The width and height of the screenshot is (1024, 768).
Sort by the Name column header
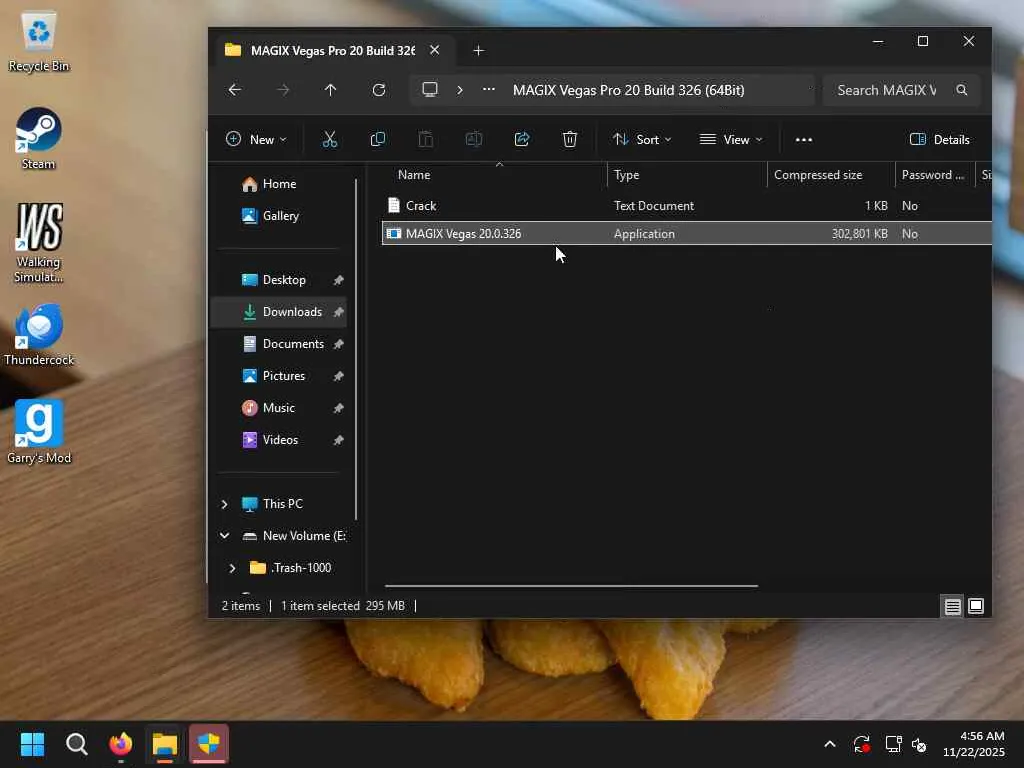(x=414, y=175)
